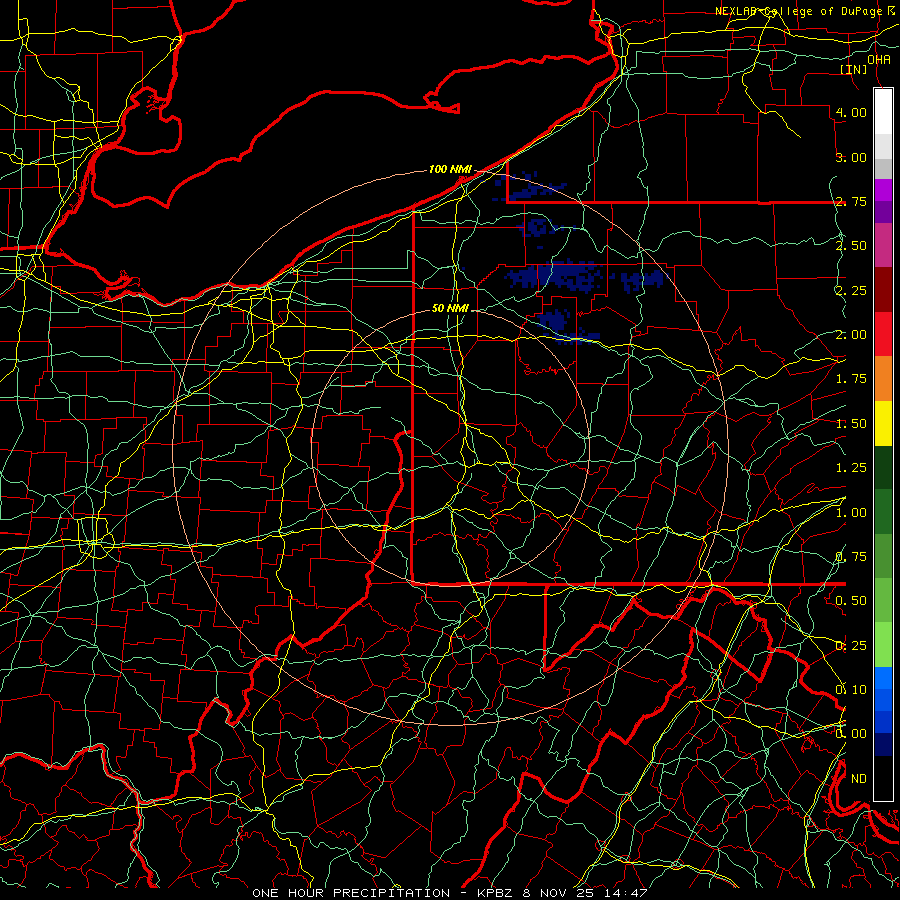Click the "0.75" legend value
The image size is (900, 900).
pos(851,557)
